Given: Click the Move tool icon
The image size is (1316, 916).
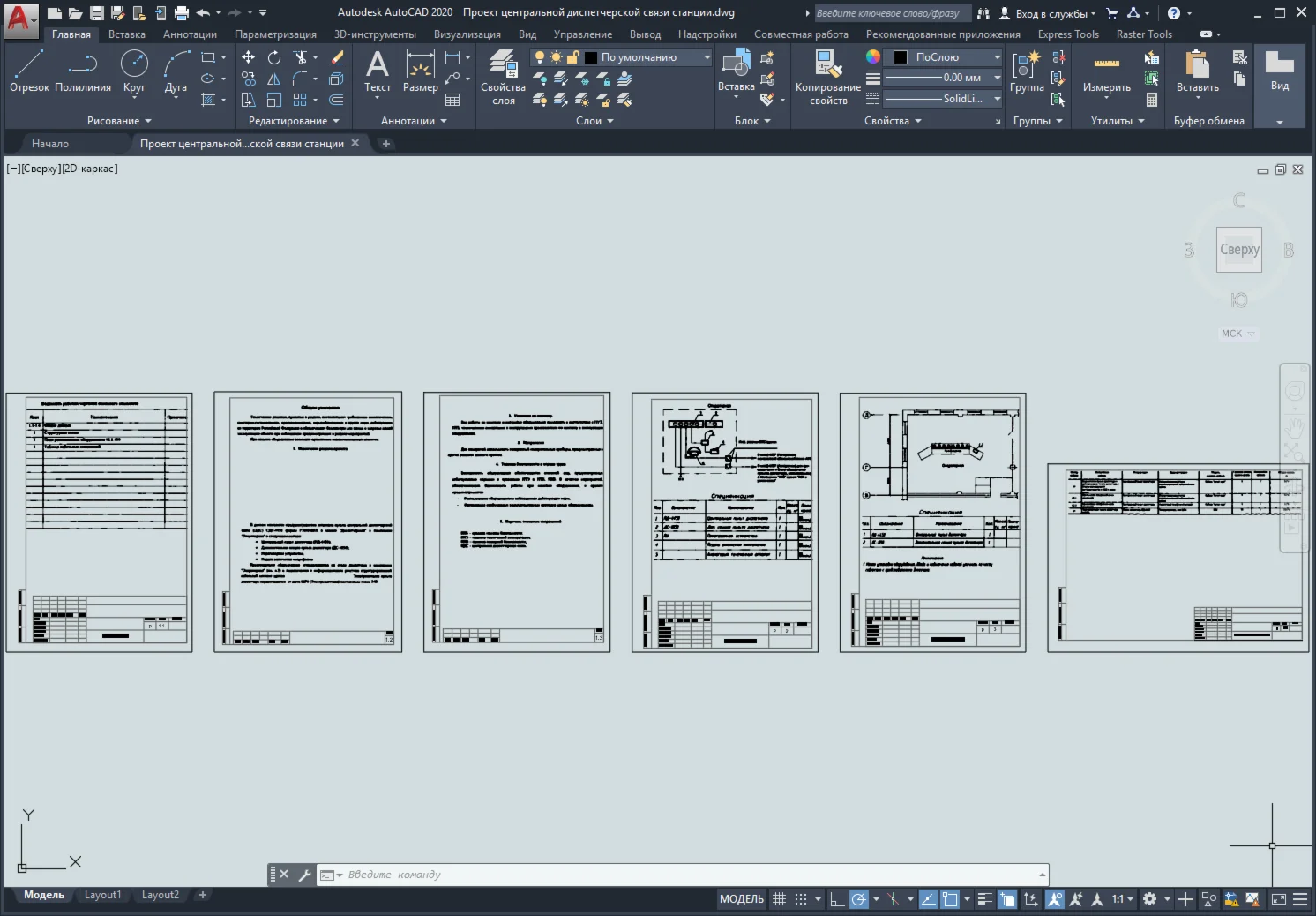Looking at the screenshot, I should pyautogui.click(x=249, y=57).
